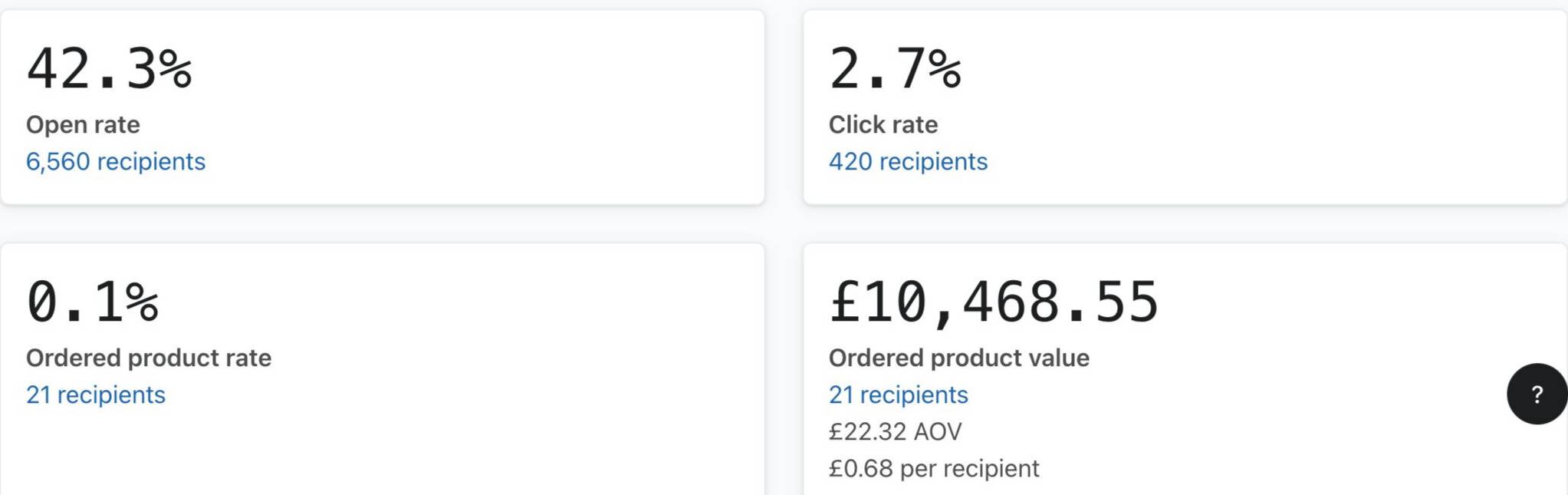Select the Open rate label
This screenshot has height=495, width=1568.
tap(83, 124)
